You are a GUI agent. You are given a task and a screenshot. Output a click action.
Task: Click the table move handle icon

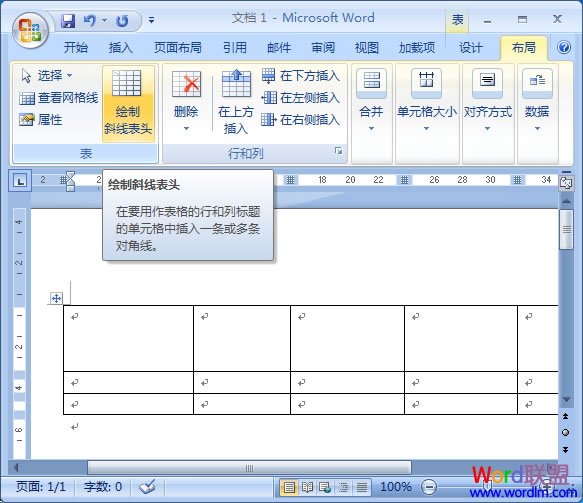pyautogui.click(x=57, y=298)
